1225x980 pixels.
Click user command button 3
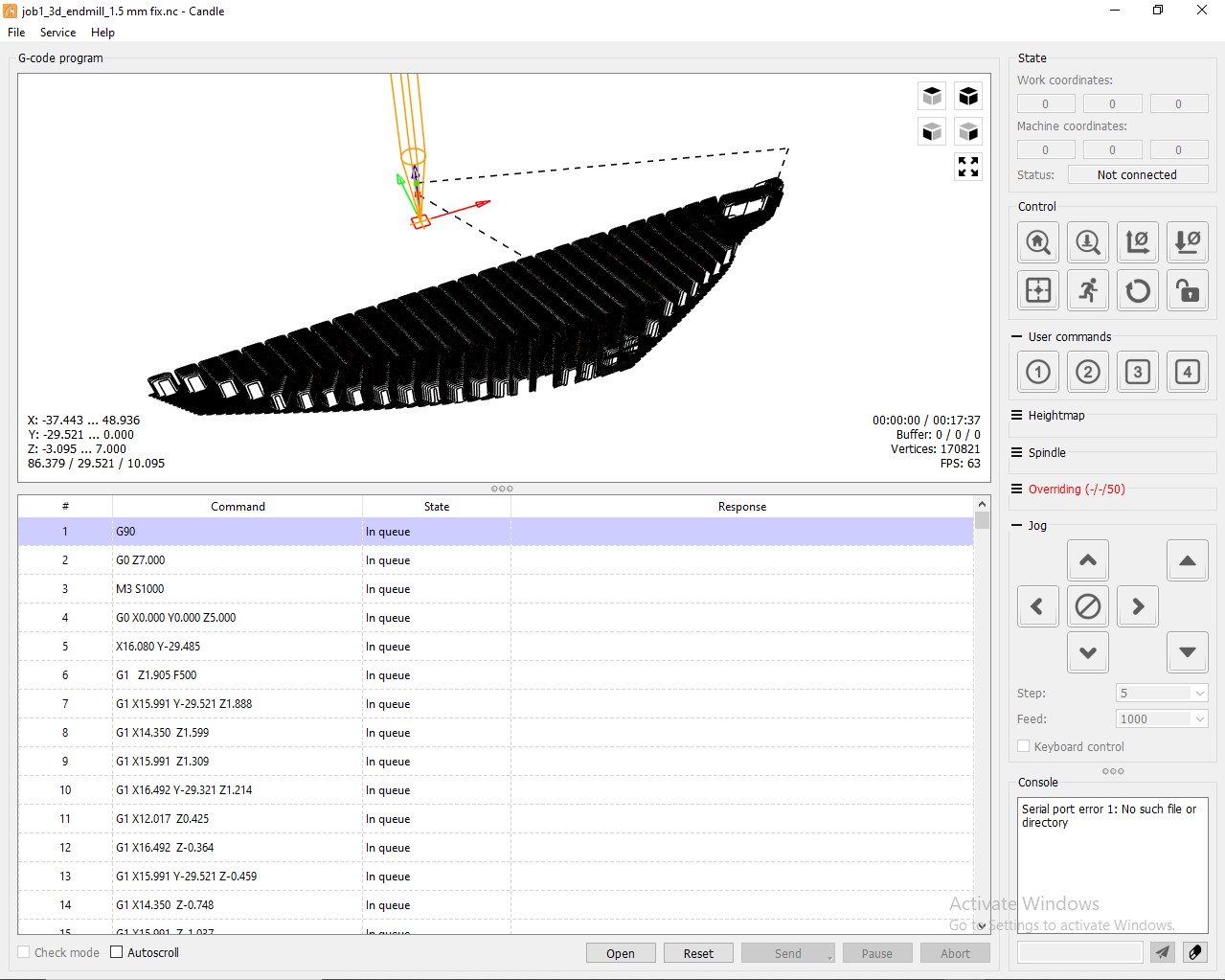tap(1138, 372)
